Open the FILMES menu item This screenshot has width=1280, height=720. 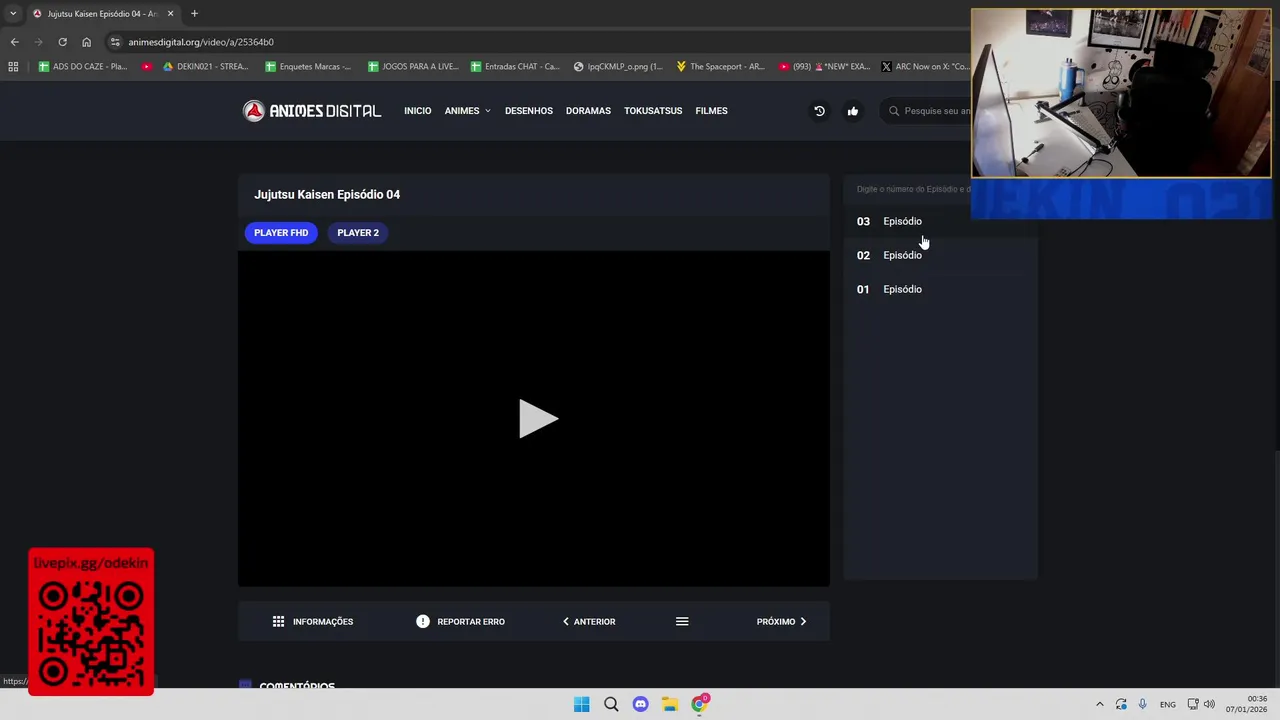(712, 111)
